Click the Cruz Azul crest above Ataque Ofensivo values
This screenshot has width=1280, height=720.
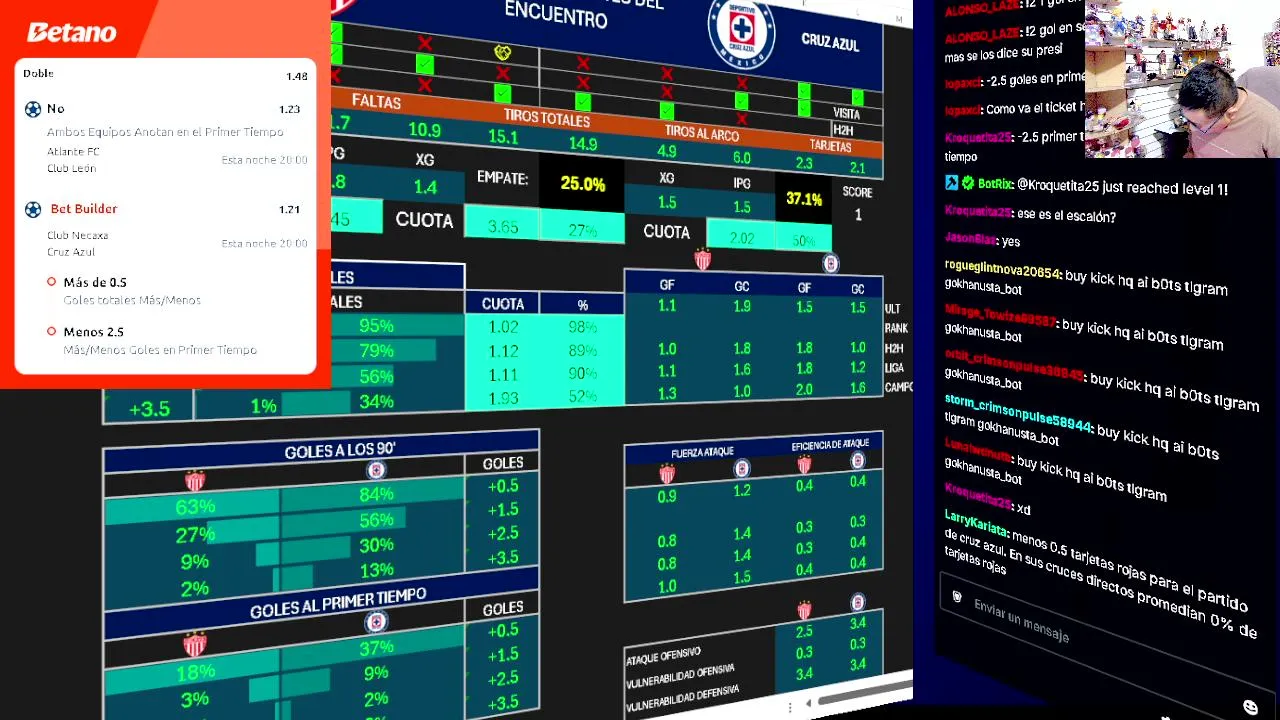pos(858,603)
